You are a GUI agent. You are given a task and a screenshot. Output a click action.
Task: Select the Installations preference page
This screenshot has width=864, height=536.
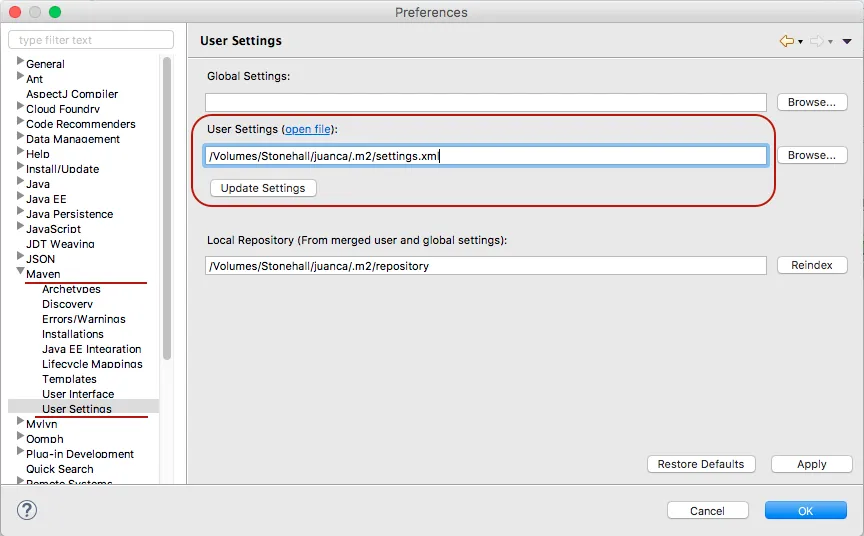coord(72,334)
